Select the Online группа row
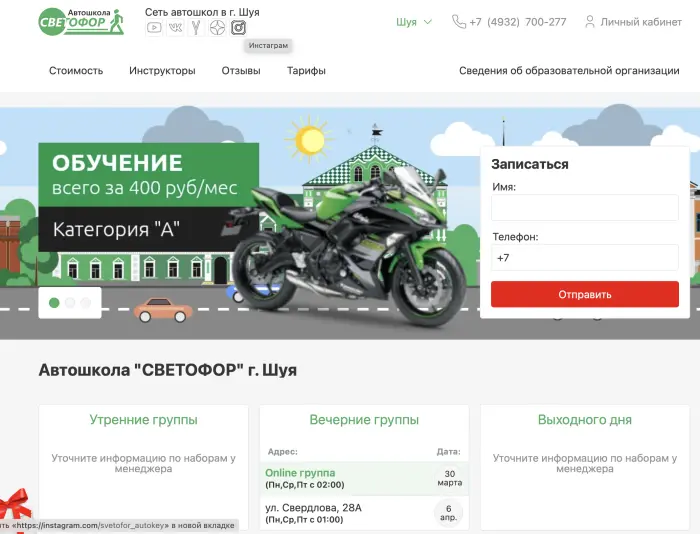 (x=364, y=479)
